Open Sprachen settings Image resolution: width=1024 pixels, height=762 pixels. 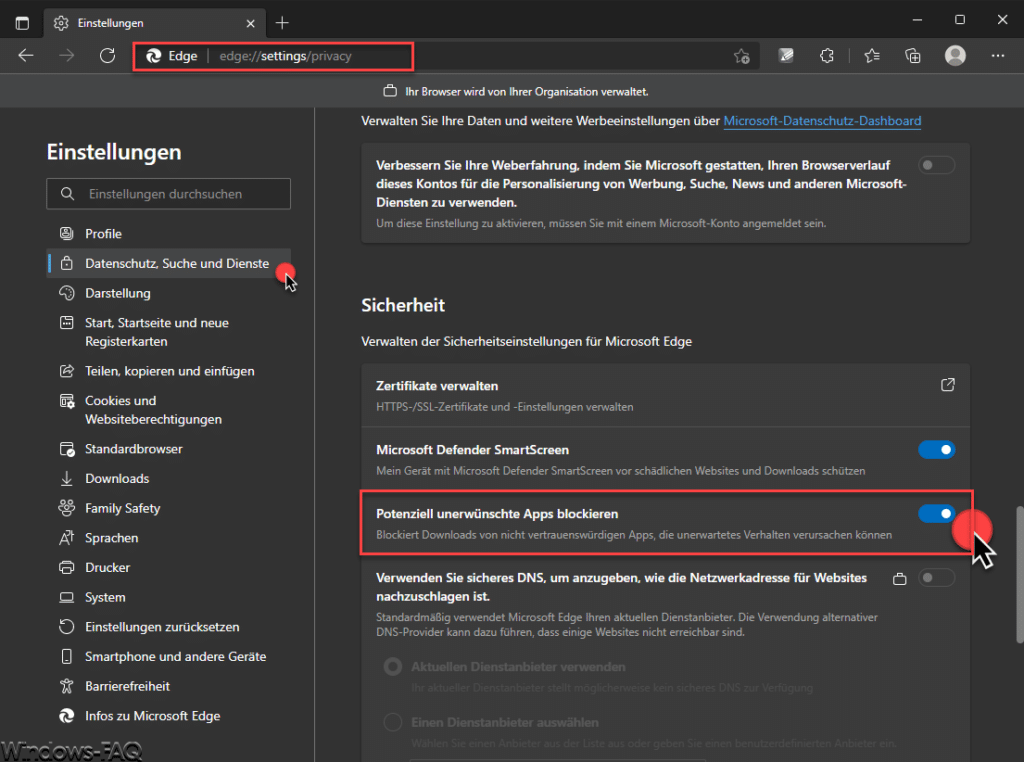[168, 538]
